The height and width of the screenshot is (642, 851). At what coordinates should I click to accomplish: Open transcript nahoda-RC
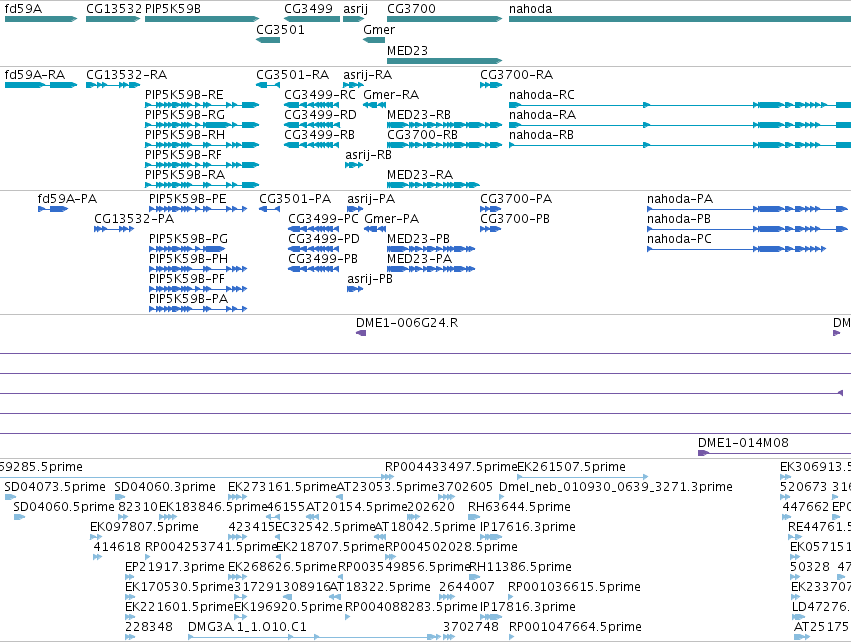pyautogui.click(x=542, y=95)
